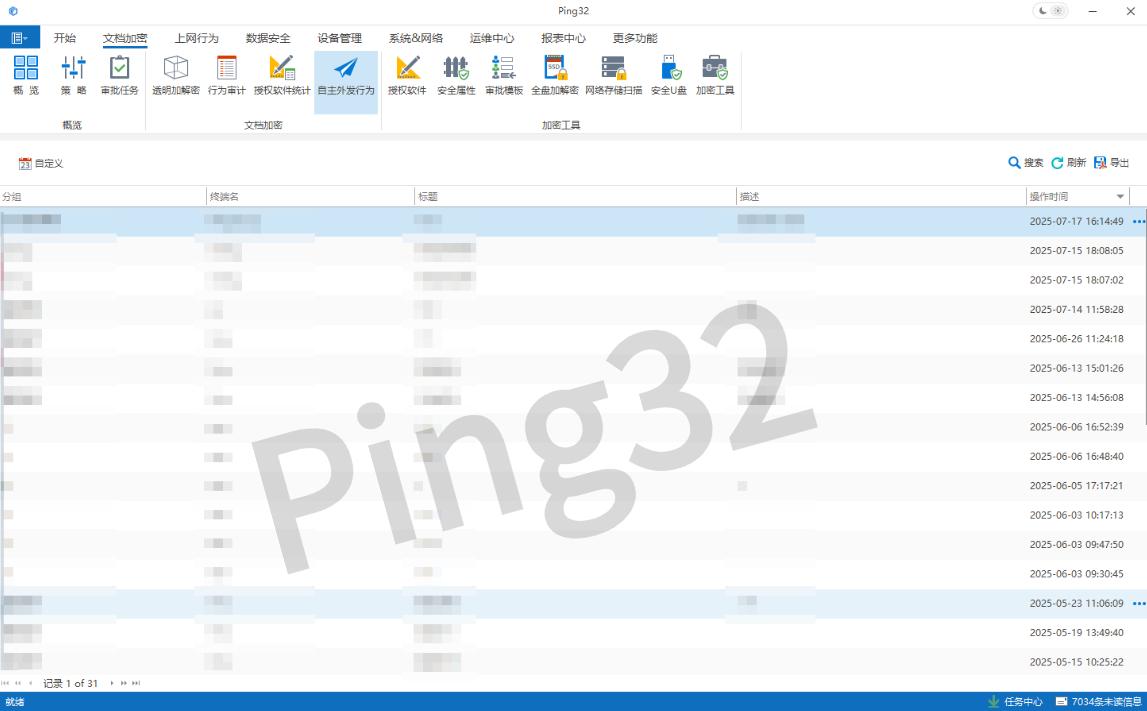Open more options for row 2025-05-23 11:06:09
This screenshot has height=711, width=1147.
tap(1138, 603)
